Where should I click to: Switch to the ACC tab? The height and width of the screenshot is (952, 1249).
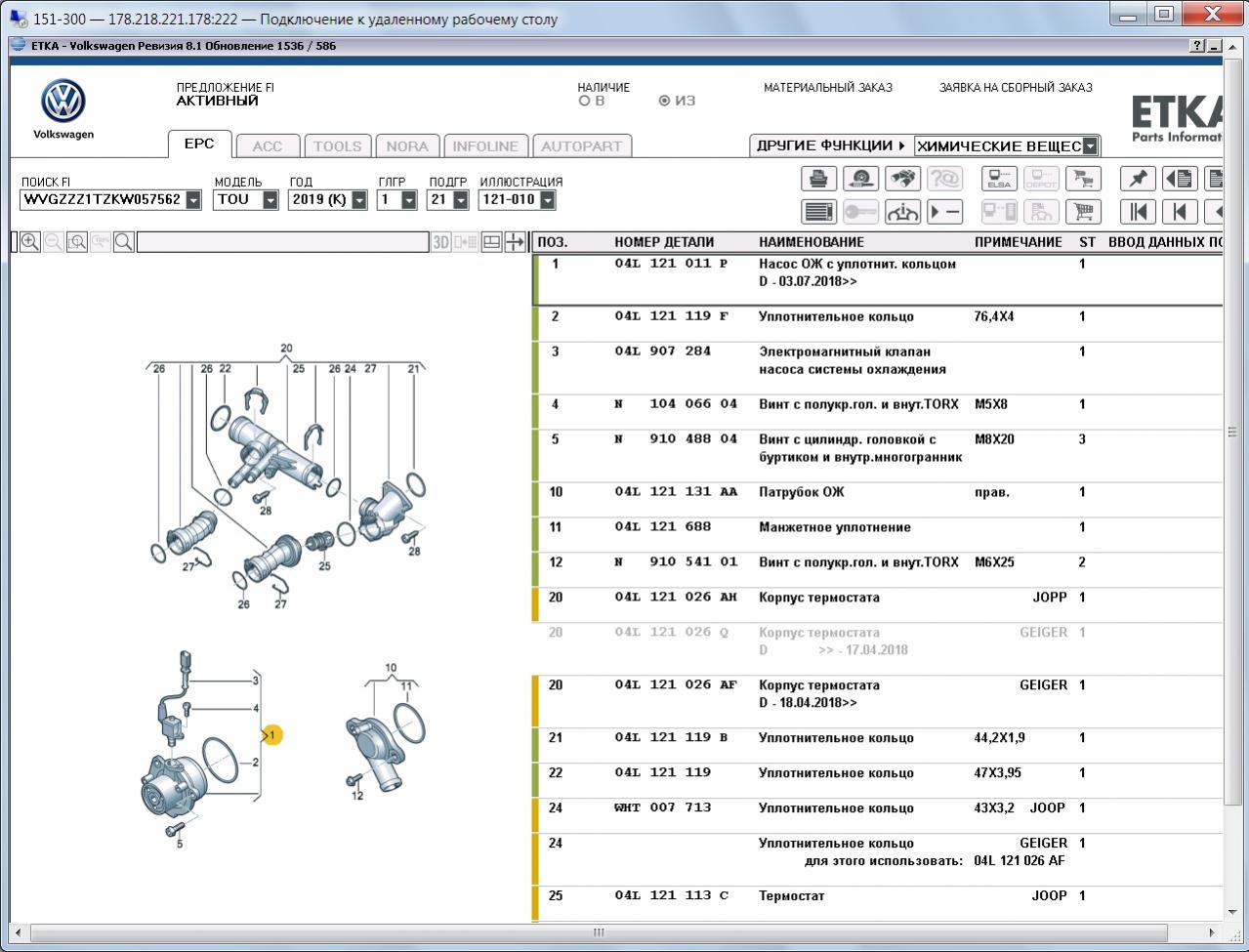pos(268,146)
